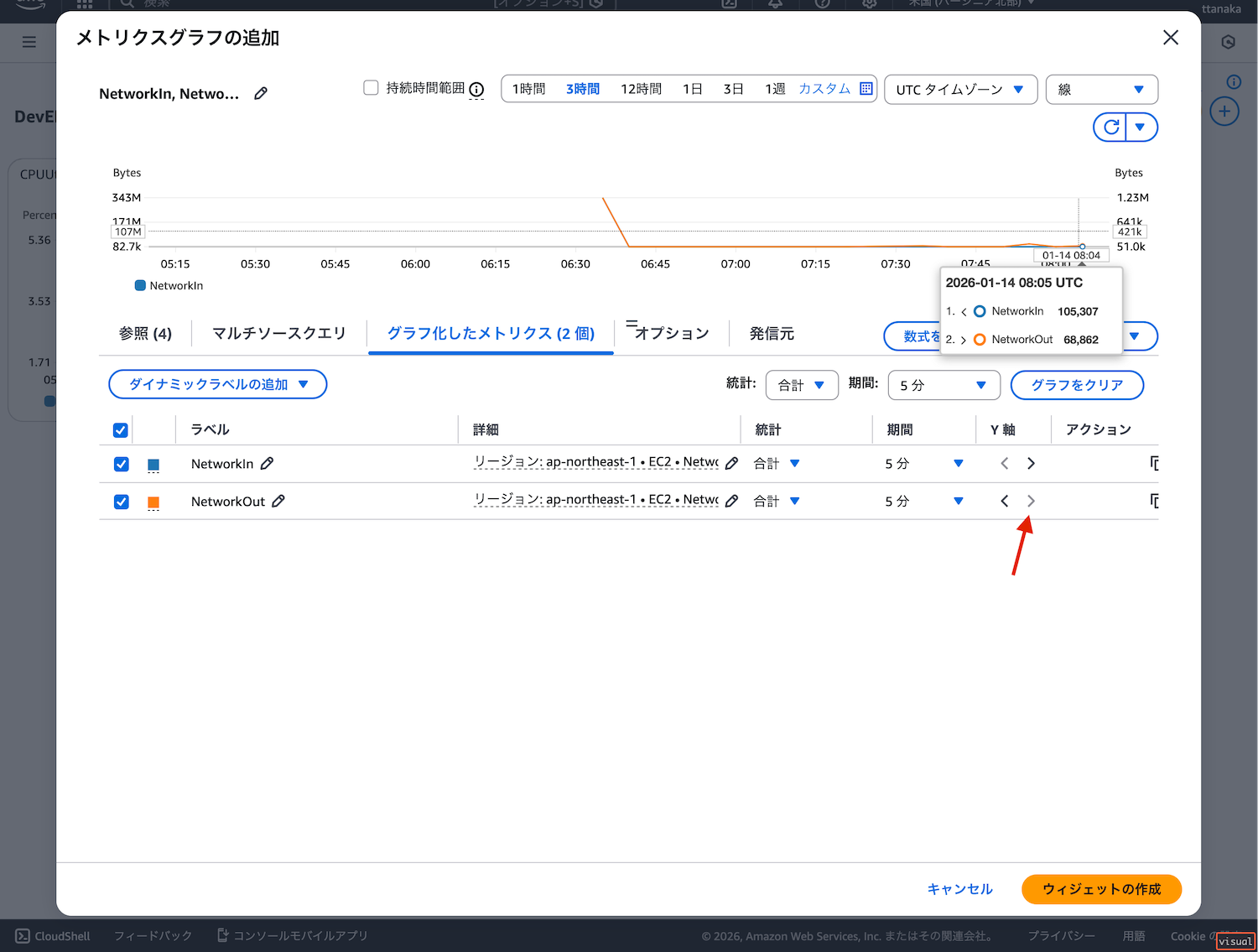Move NetworkOut to the right Y axis
Image resolution: width=1258 pixels, height=952 pixels.
1031,501
